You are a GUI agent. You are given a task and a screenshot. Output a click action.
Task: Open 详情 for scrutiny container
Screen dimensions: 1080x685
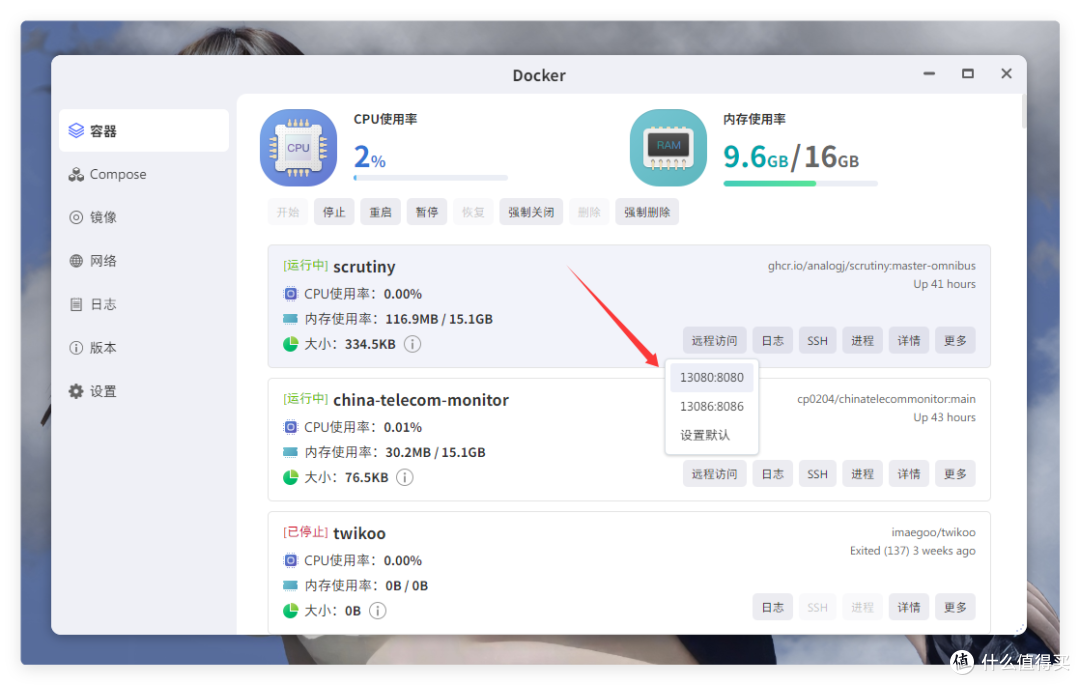(908, 341)
